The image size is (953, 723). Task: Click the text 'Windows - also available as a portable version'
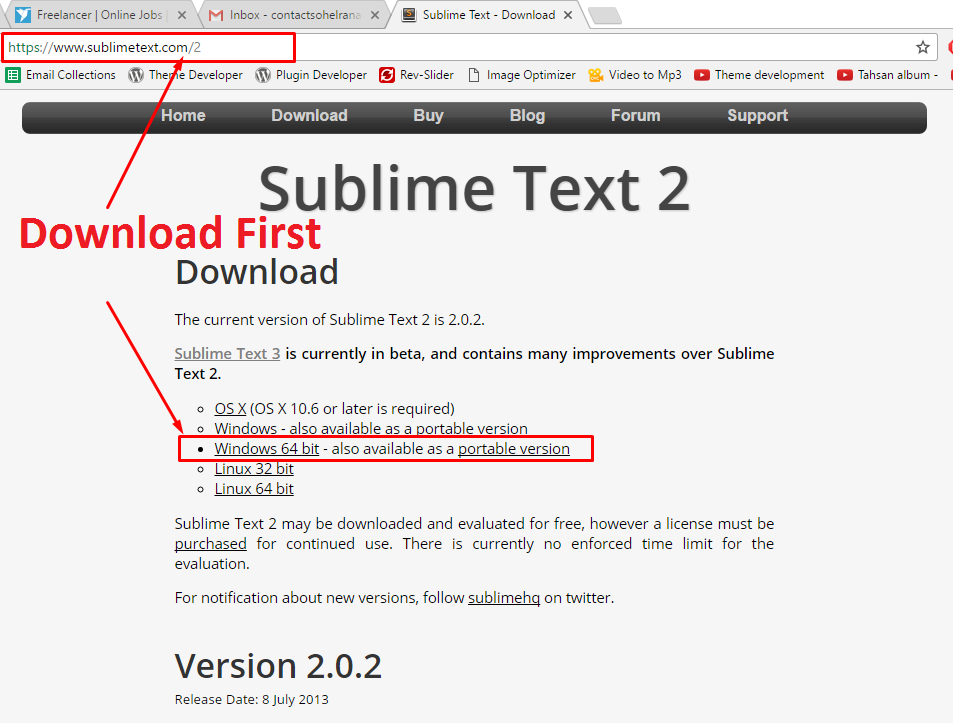[x=371, y=429]
